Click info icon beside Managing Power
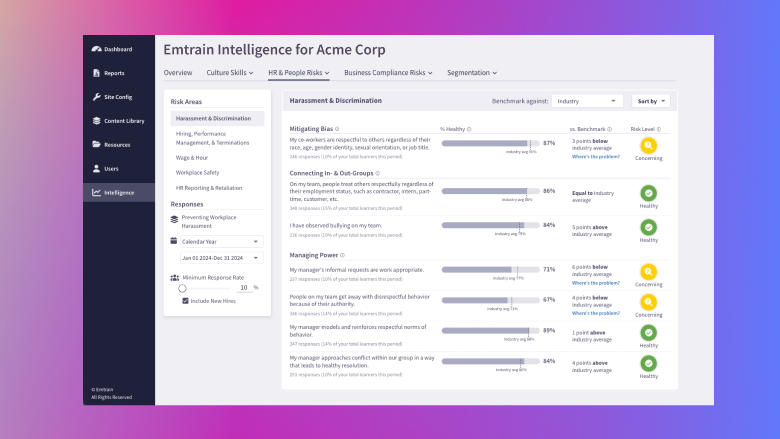The width and height of the screenshot is (780, 439). (x=342, y=255)
